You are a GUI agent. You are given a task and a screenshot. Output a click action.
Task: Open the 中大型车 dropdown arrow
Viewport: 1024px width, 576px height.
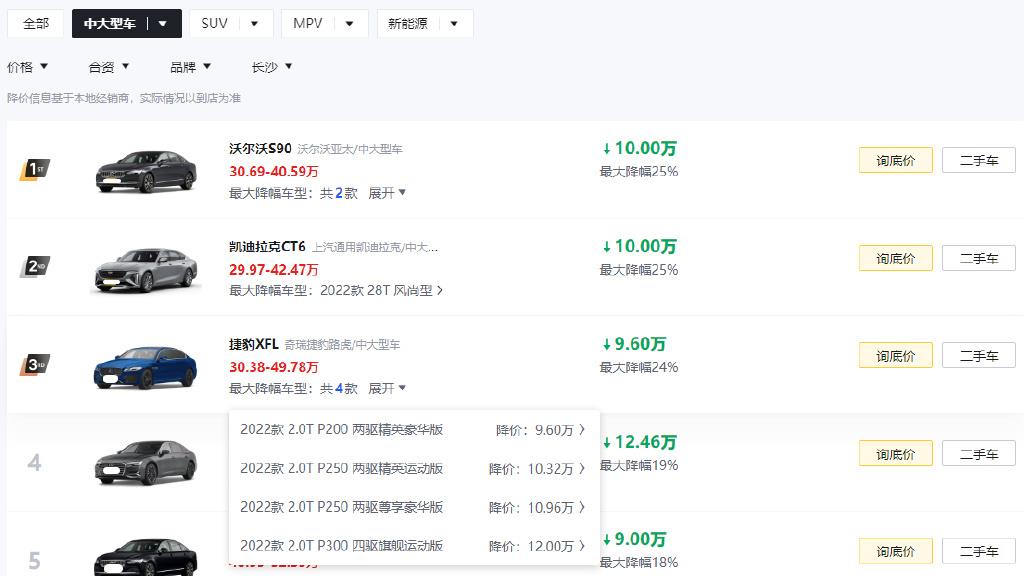(x=163, y=24)
